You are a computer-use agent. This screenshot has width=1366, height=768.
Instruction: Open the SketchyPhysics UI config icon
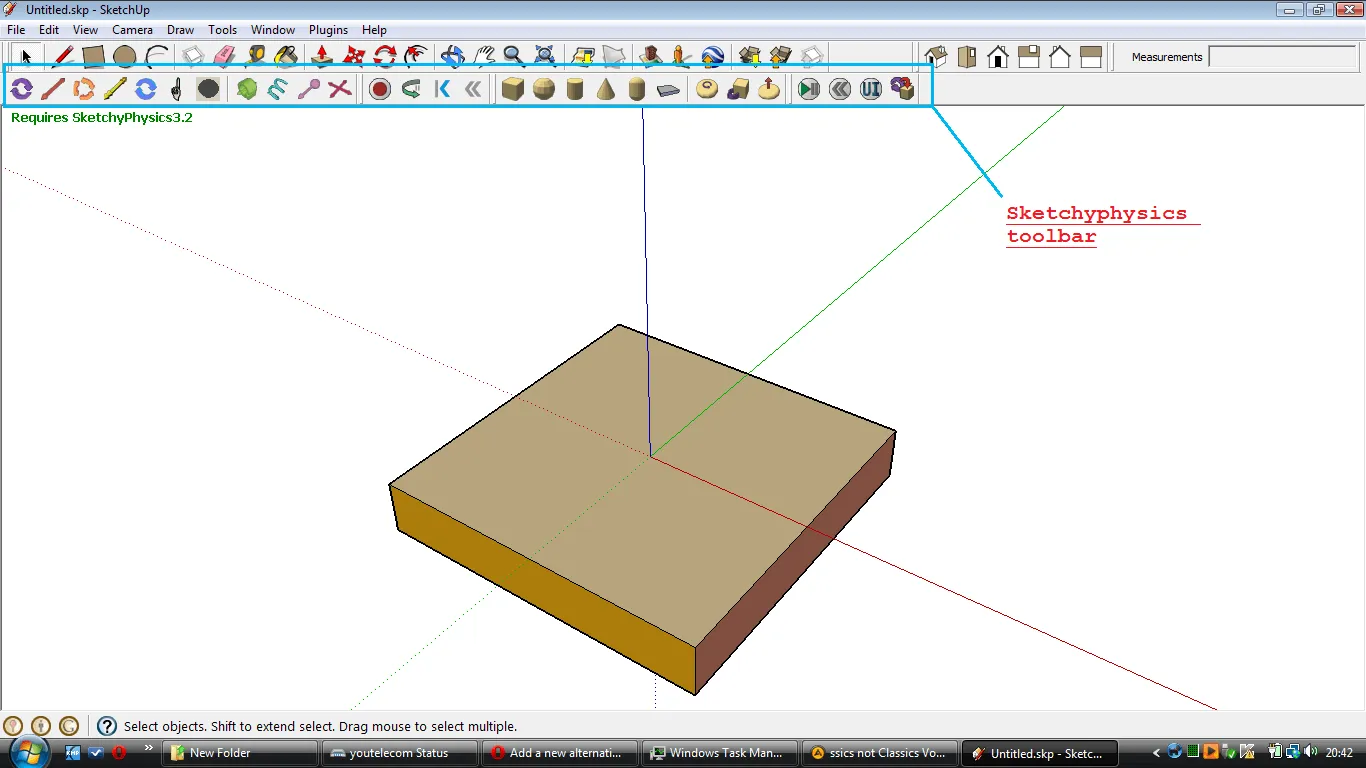(x=870, y=89)
